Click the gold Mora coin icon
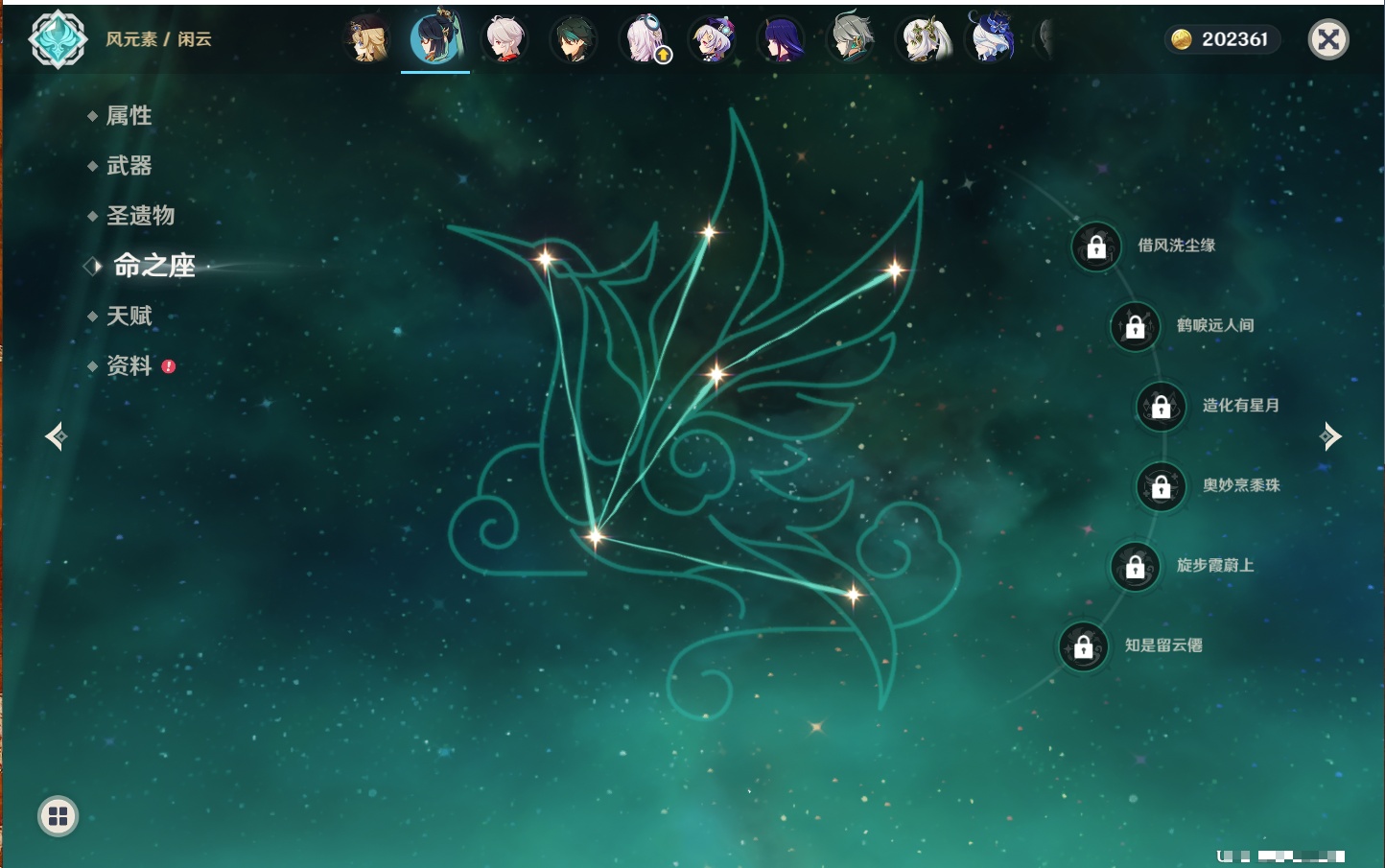Screen dimensions: 1385x868 point(1182,39)
